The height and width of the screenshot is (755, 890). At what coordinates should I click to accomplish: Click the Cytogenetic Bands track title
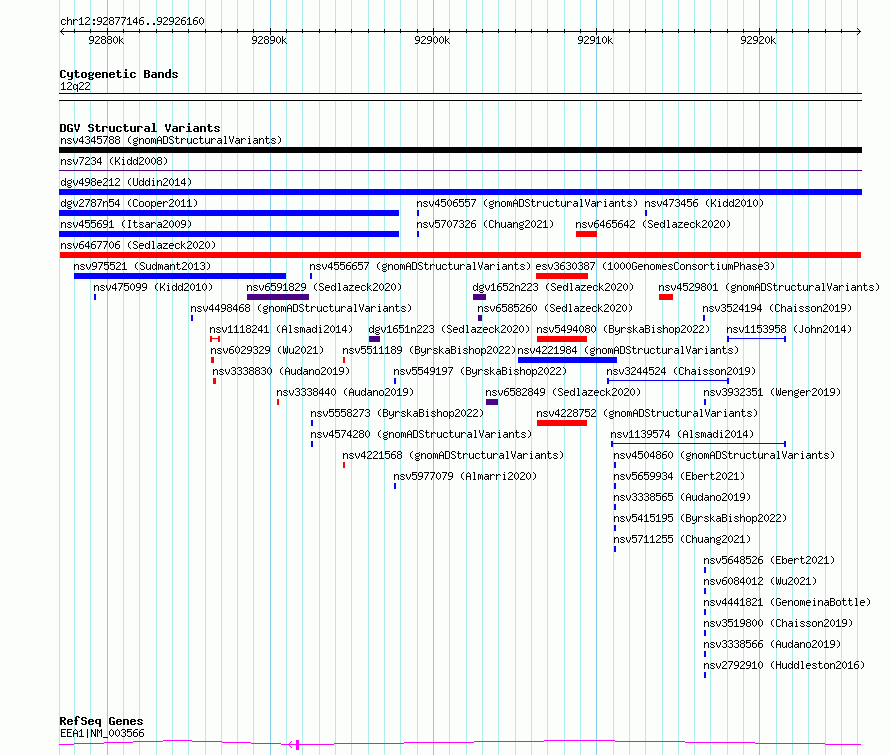pyautogui.click(x=119, y=74)
